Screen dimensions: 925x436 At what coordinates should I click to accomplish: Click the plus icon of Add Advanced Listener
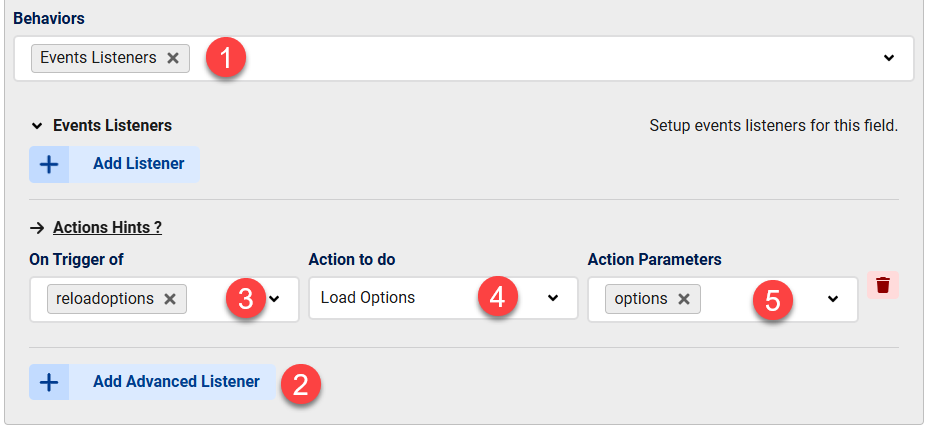click(x=49, y=382)
